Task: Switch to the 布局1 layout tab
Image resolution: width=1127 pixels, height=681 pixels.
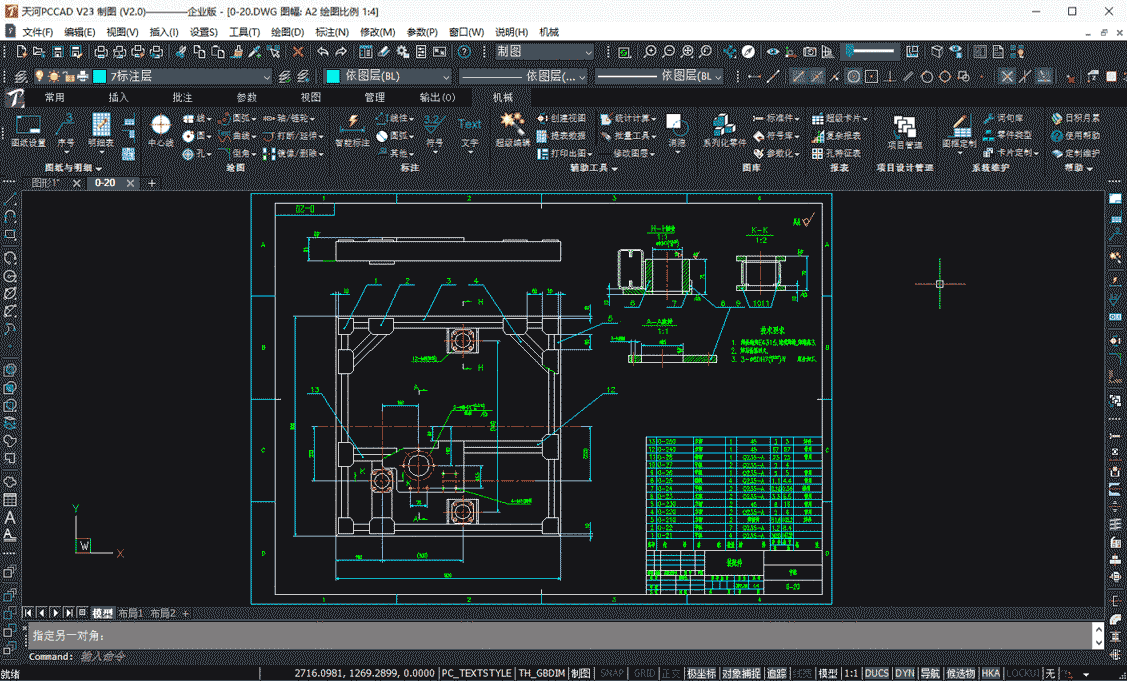Action: tap(130, 613)
